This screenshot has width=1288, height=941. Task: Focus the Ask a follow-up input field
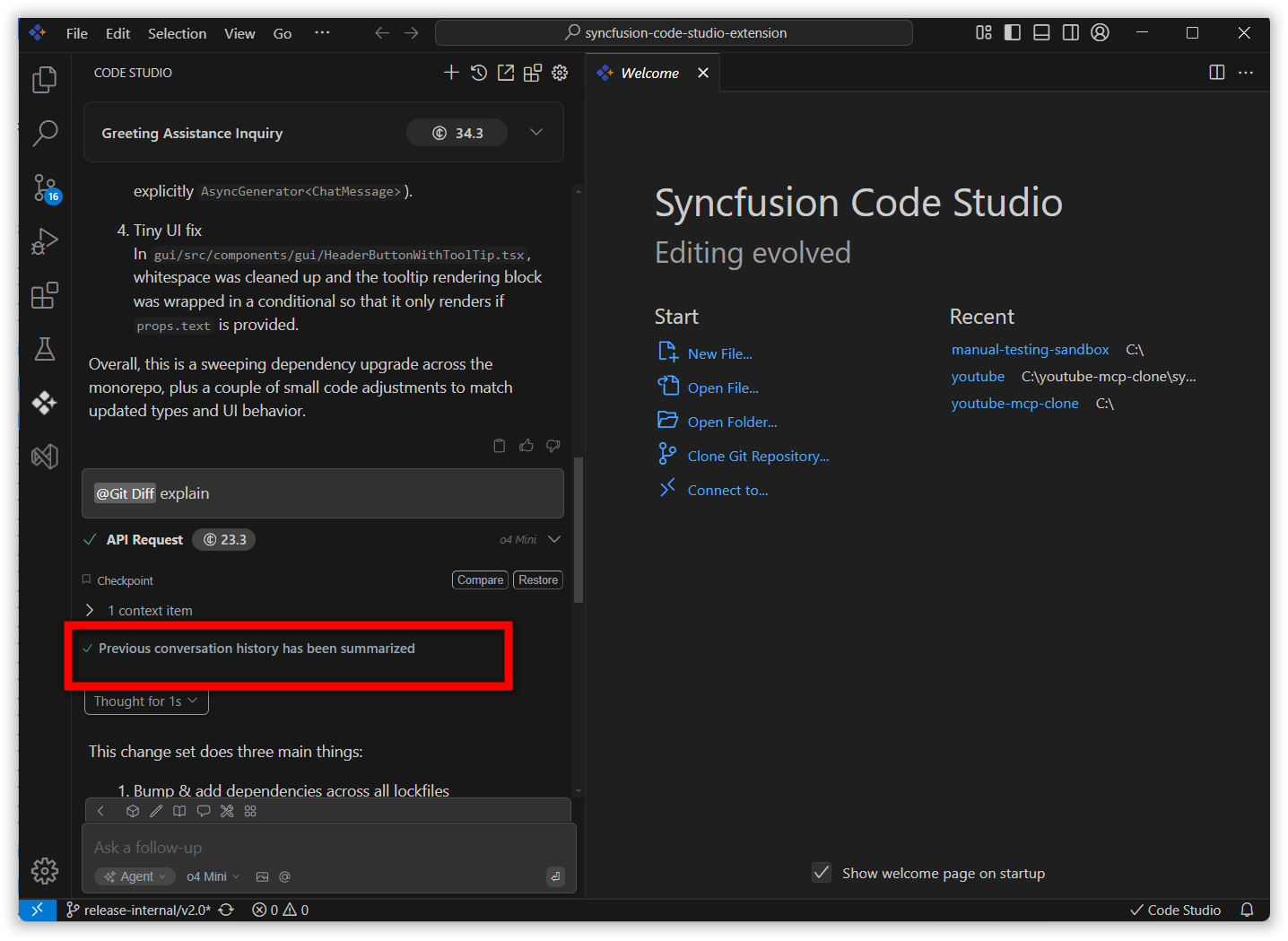point(330,847)
